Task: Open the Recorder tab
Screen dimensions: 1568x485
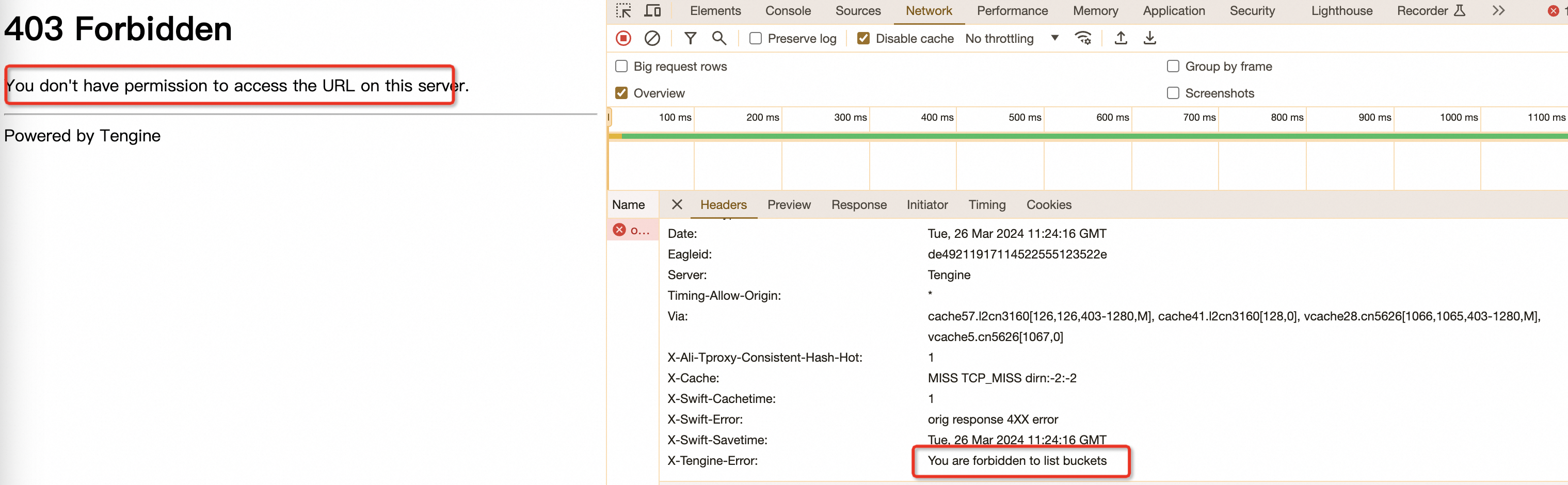Action: [1431, 11]
